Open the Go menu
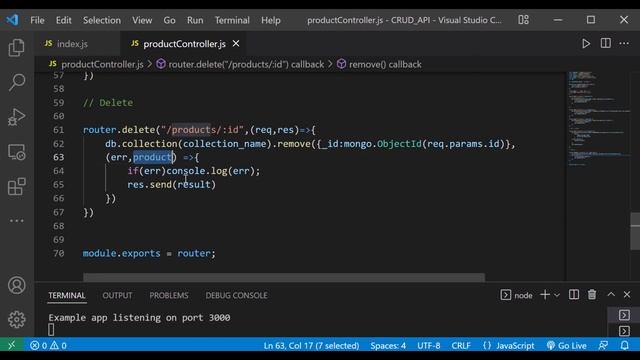The image size is (640, 360). pos(169,20)
